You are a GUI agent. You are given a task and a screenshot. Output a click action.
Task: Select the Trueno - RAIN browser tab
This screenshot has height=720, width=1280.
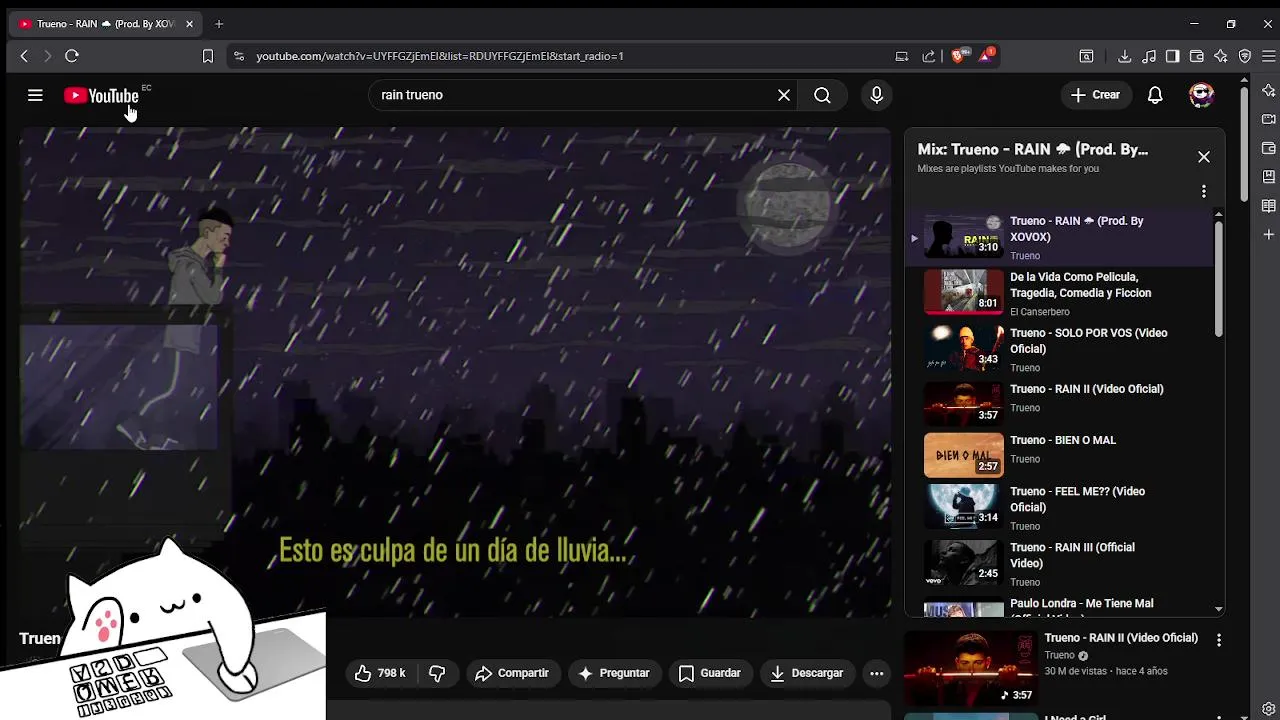tap(104, 24)
